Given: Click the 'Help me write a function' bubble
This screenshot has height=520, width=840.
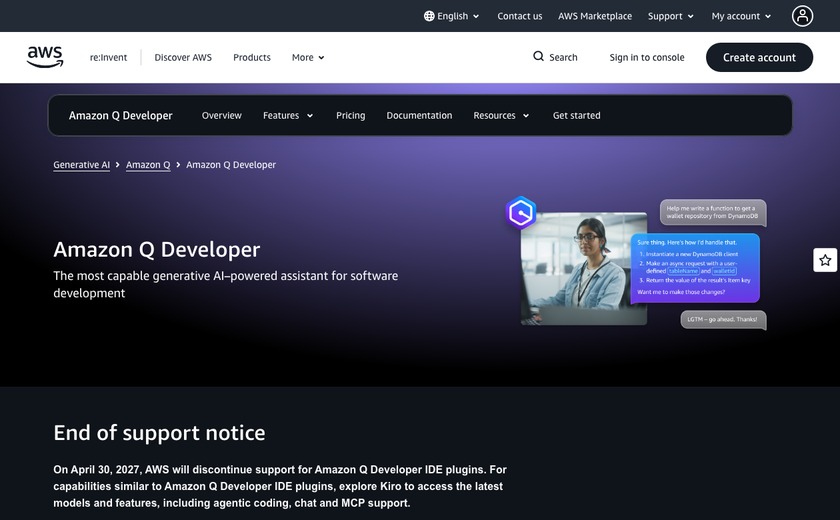Looking at the screenshot, I should 713,213.
